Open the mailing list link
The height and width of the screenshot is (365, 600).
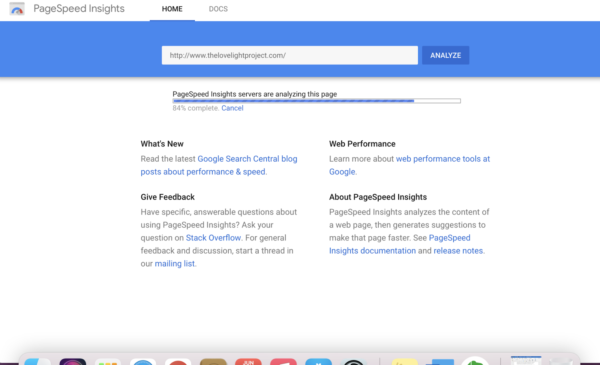[174, 264]
